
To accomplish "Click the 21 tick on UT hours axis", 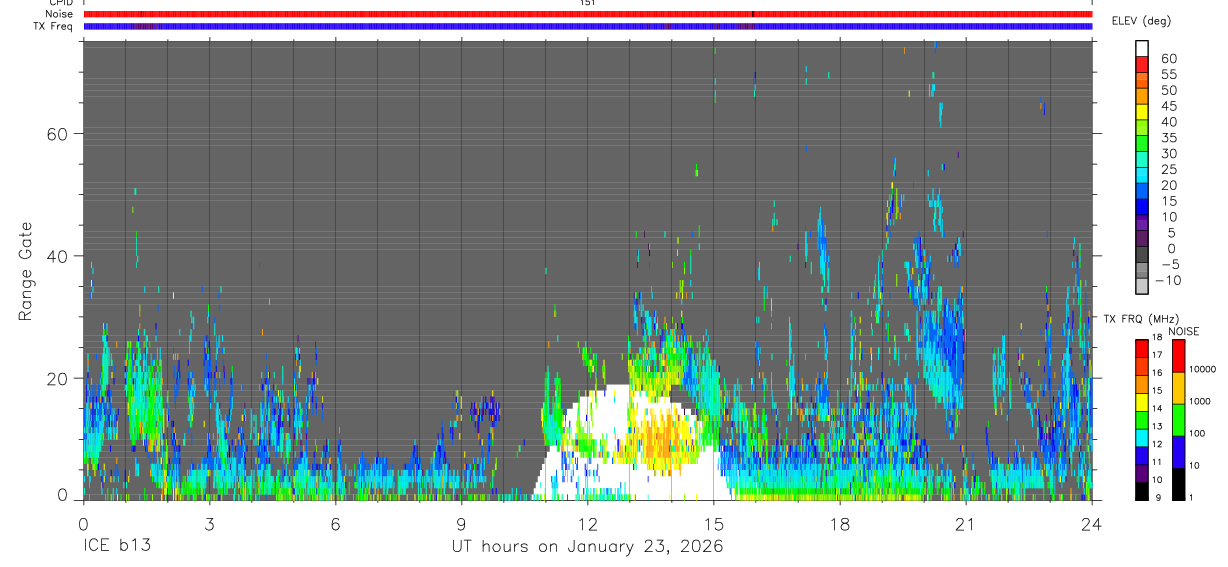I will [966, 523].
